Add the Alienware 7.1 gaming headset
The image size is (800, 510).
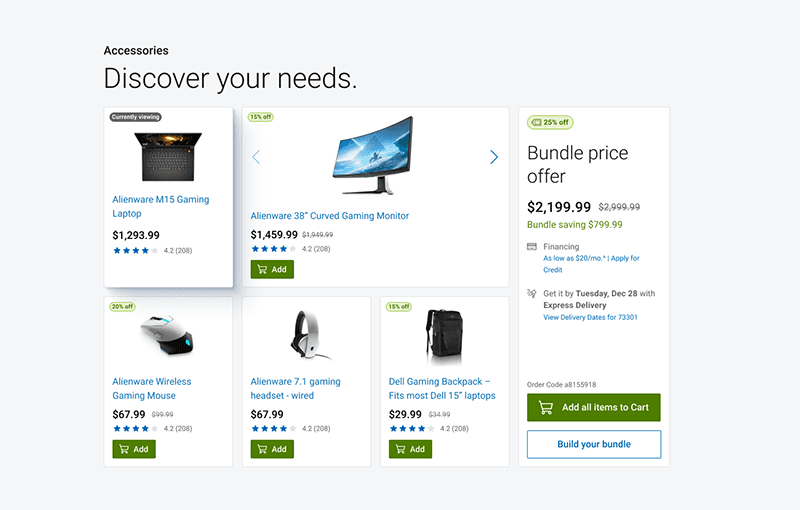(x=272, y=449)
